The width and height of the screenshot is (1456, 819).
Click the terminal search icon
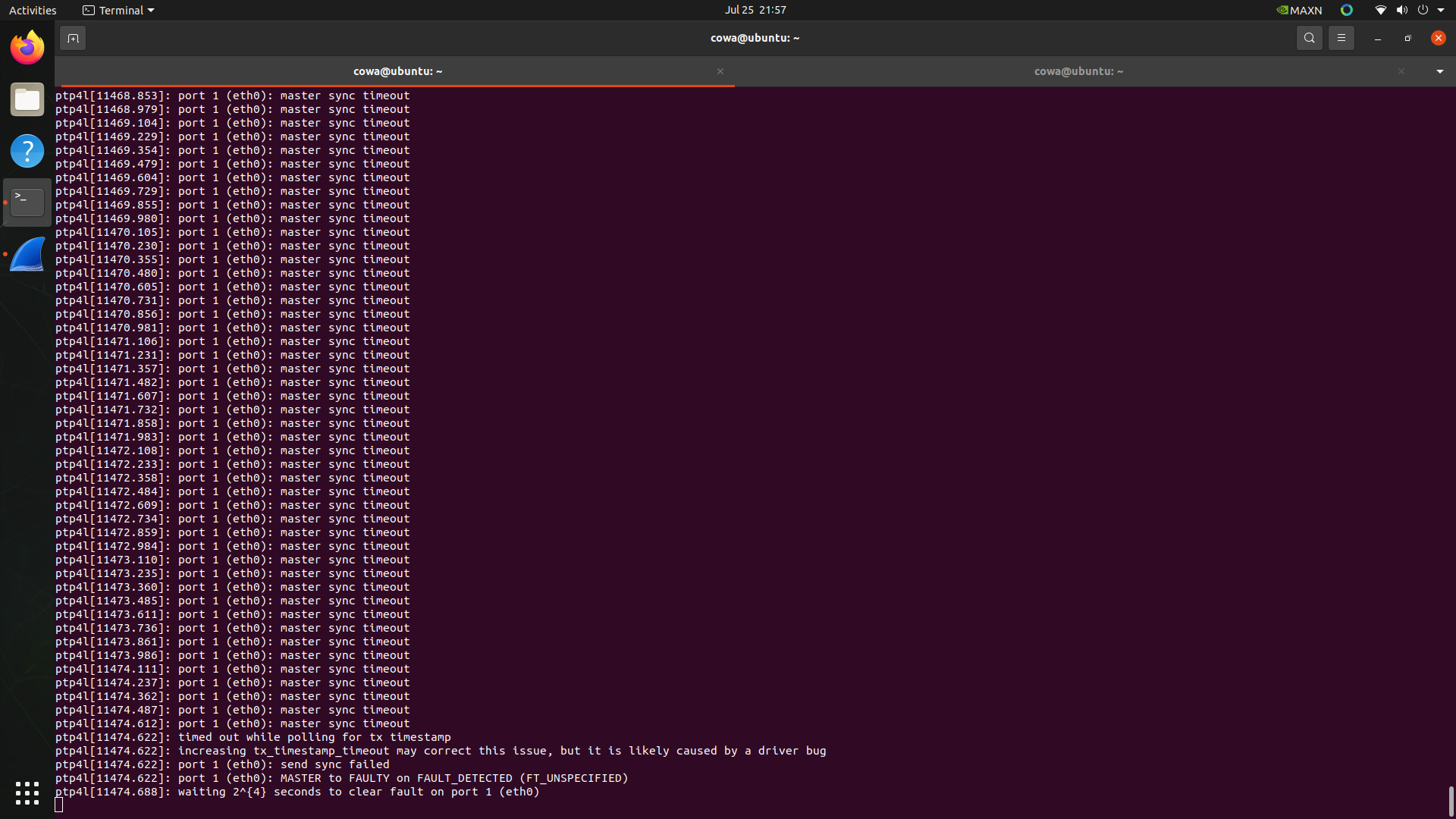1309,38
